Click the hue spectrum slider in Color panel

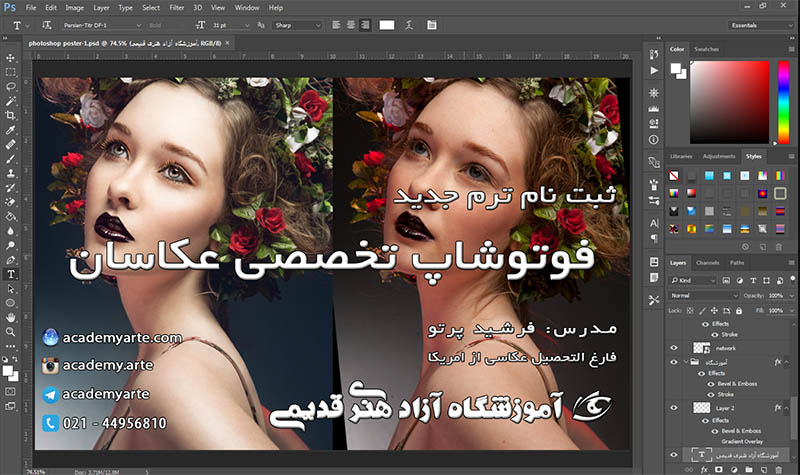pos(782,103)
